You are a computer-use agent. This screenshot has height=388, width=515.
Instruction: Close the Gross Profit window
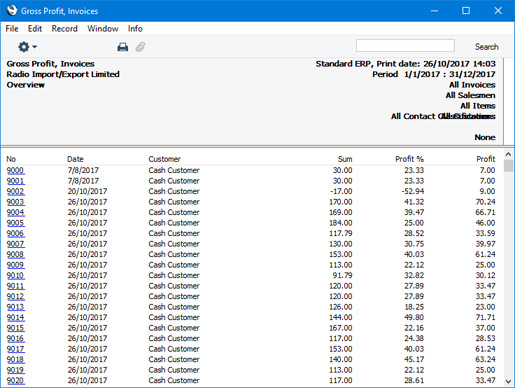click(x=498, y=11)
